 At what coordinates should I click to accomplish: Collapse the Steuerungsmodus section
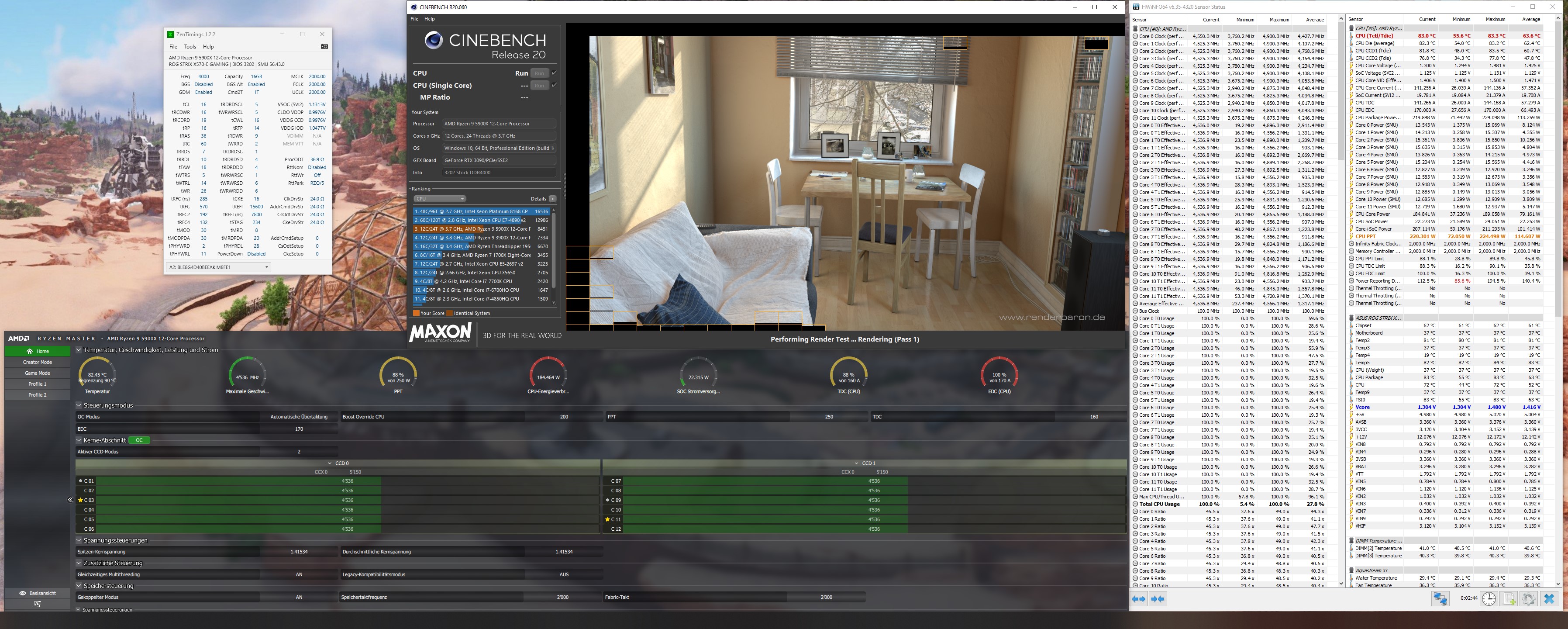coord(79,405)
